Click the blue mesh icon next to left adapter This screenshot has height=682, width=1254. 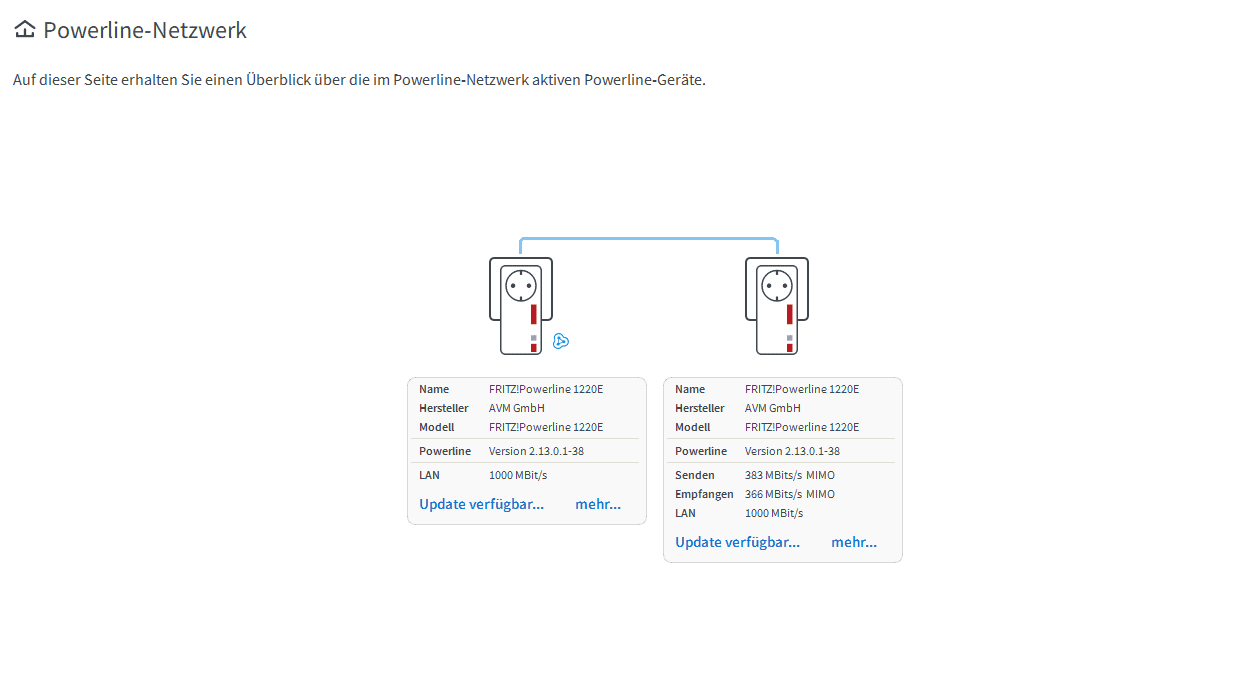[x=561, y=342]
